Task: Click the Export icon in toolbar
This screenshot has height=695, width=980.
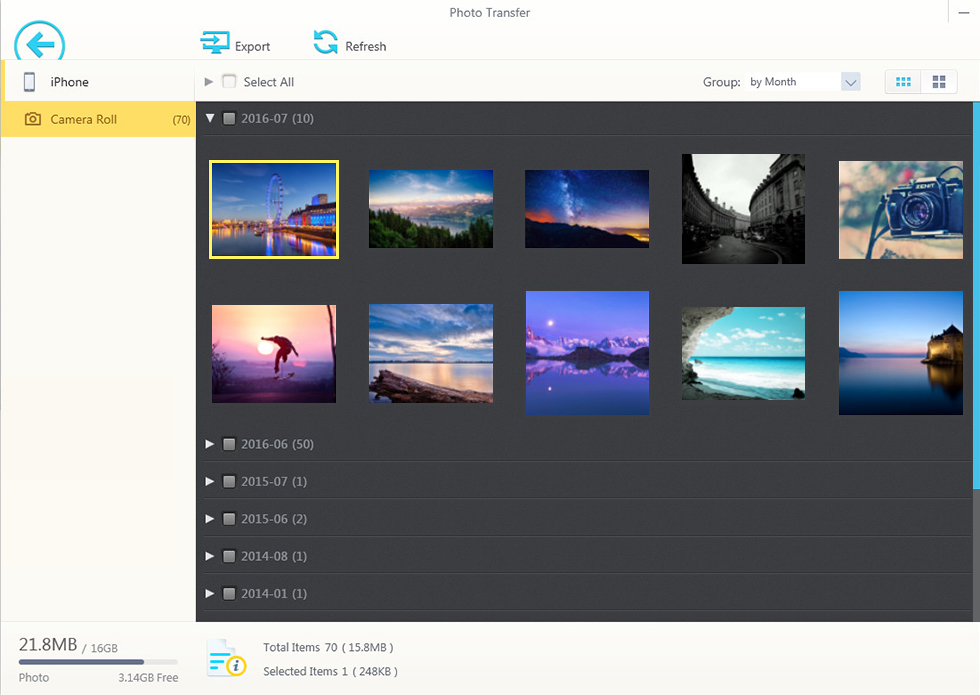Action: click(x=215, y=43)
